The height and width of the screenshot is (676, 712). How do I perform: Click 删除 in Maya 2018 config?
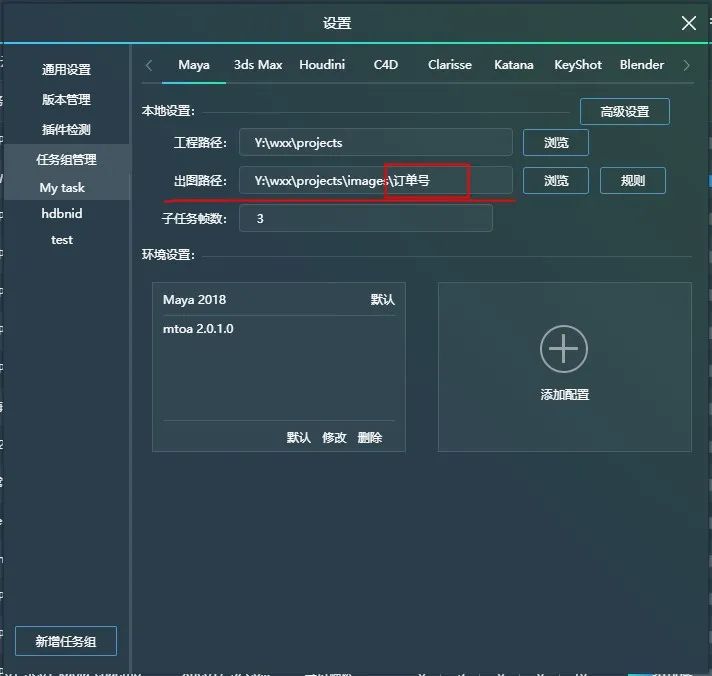pos(369,438)
